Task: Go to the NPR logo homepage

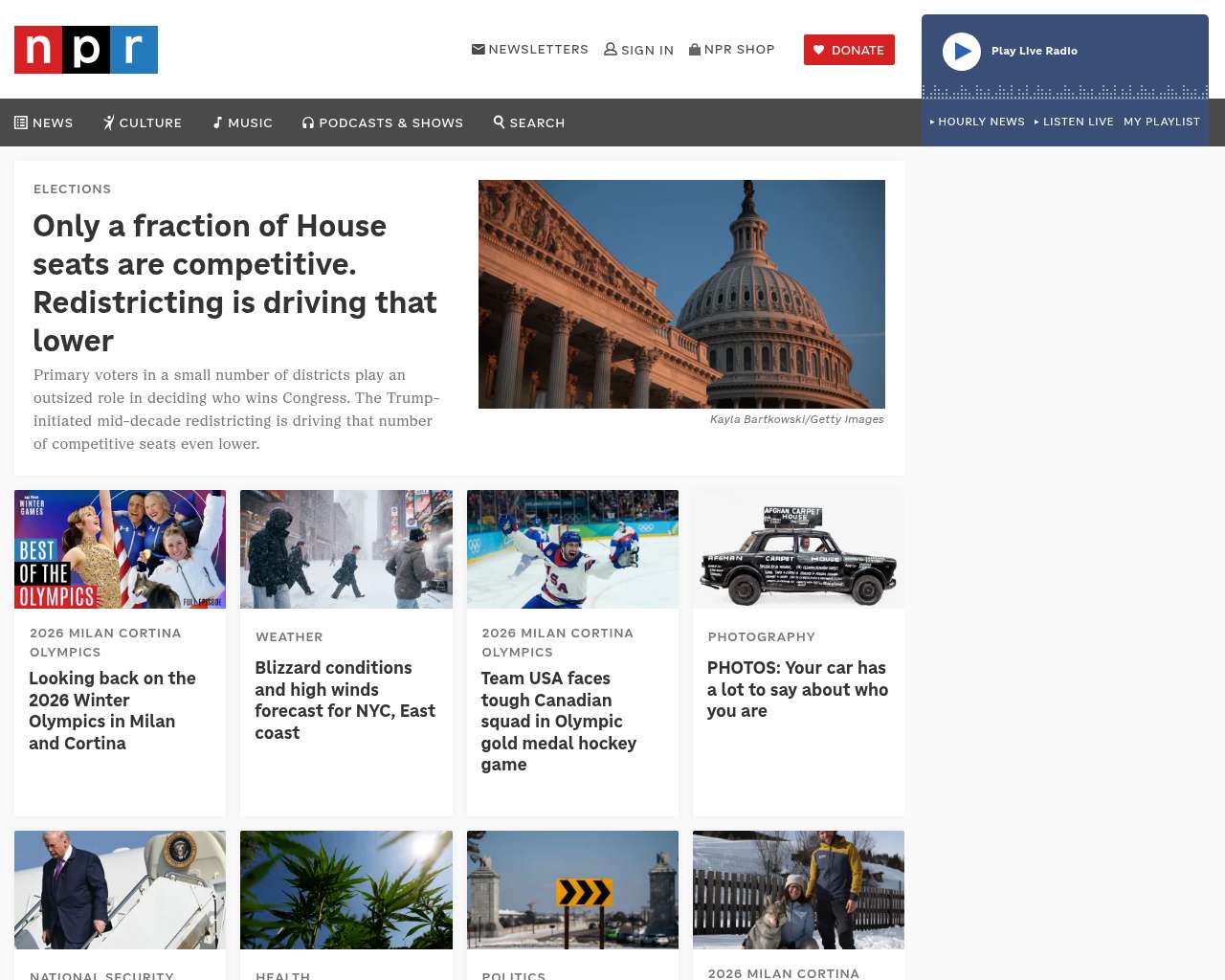Action: (86, 50)
